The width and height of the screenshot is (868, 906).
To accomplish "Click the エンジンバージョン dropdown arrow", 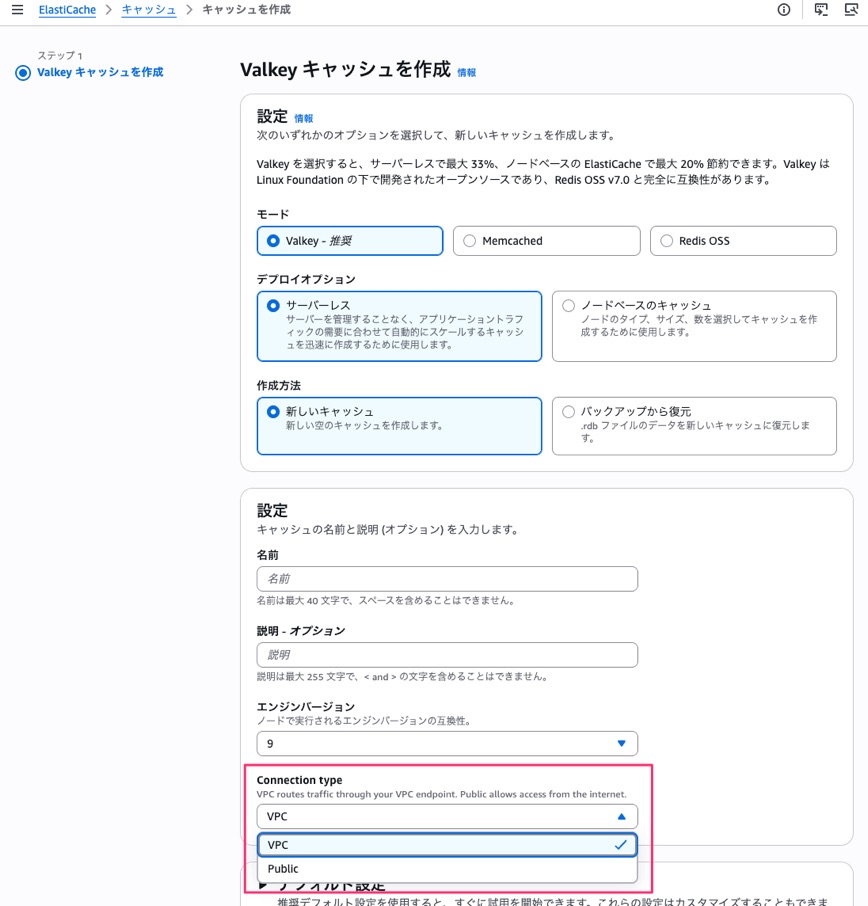I will (621, 744).
